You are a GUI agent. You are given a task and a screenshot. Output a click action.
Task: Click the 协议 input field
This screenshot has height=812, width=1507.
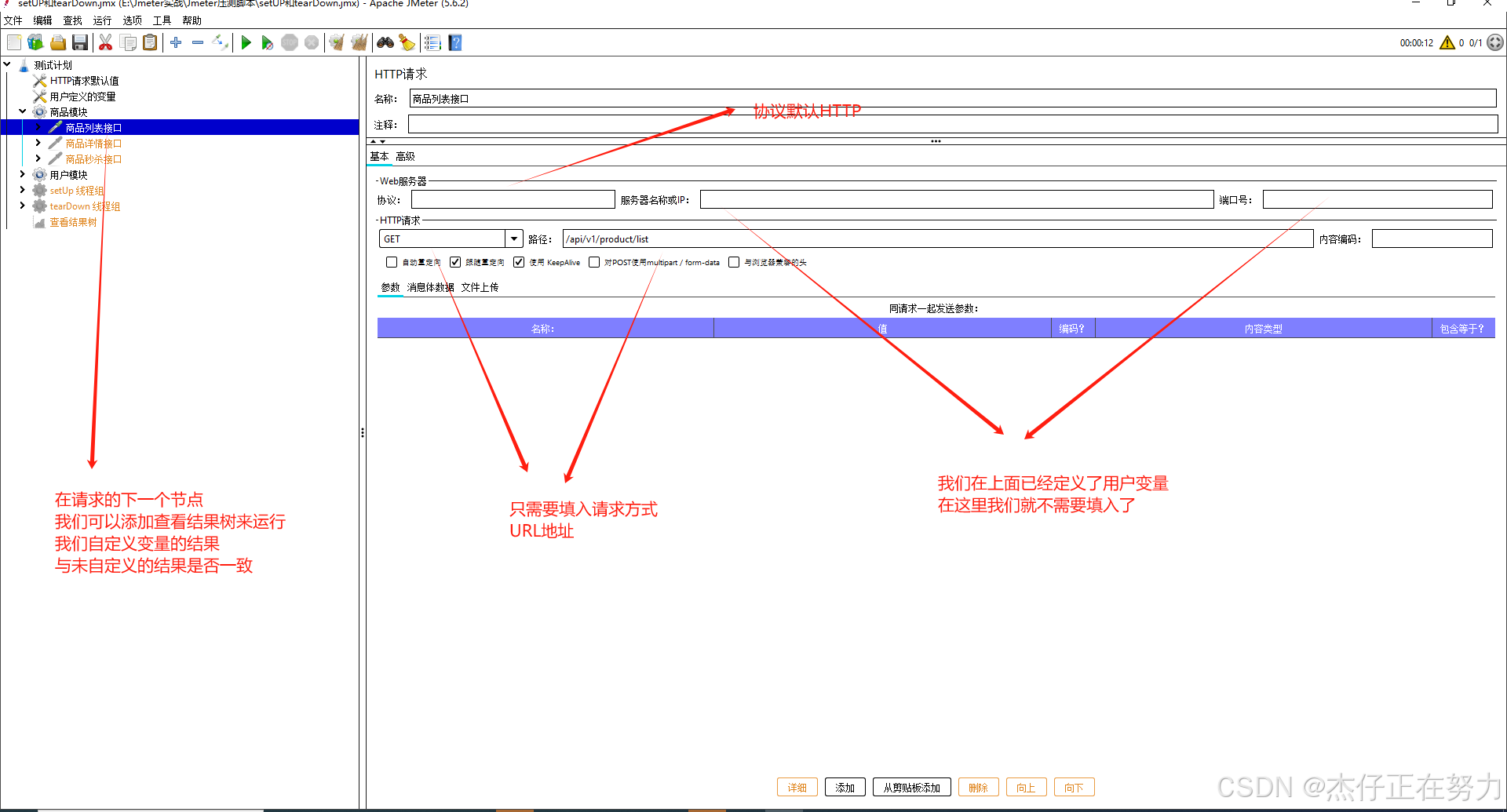513,199
